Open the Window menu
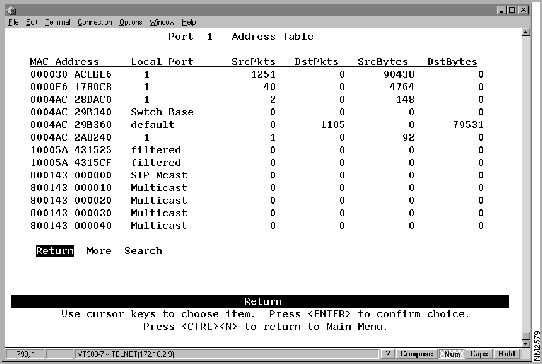The height and width of the screenshot is (364, 542). 162,22
